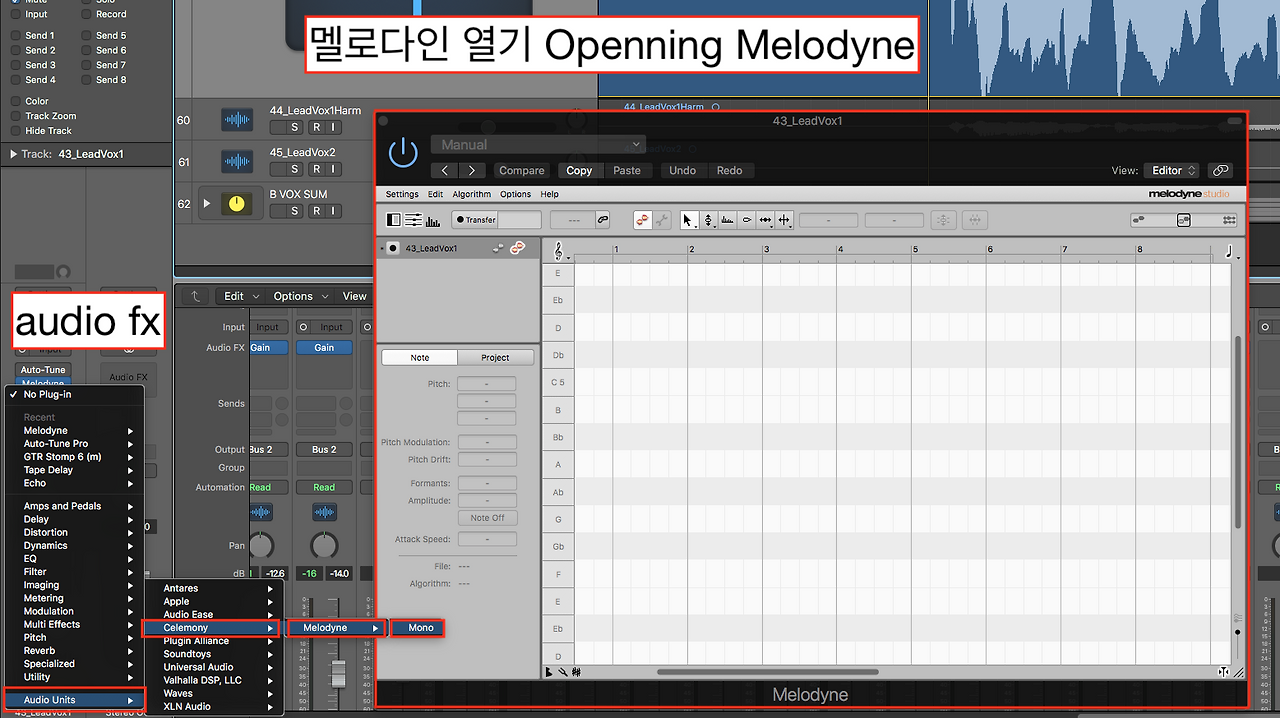The image size is (1280, 718).
Task: Expand the B VOX SUM track stack
Action: click(207, 203)
